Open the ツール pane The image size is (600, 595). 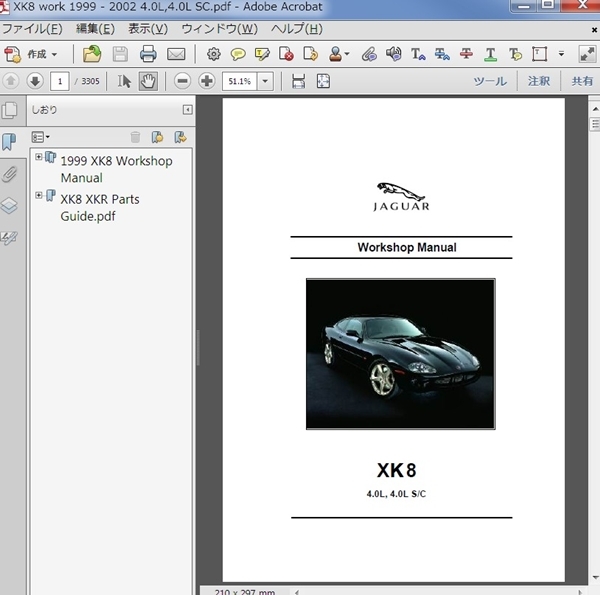(x=489, y=82)
